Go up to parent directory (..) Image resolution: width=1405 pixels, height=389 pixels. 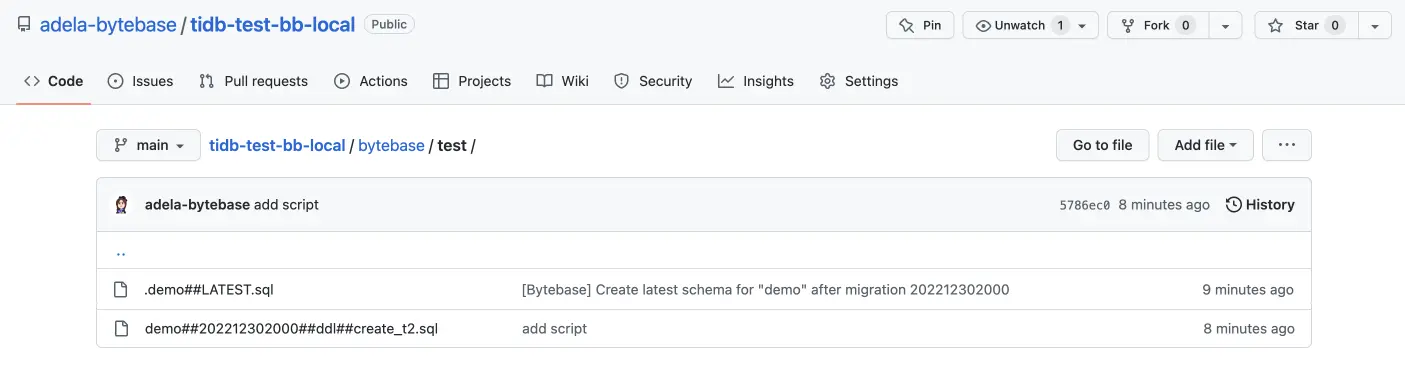coord(120,252)
